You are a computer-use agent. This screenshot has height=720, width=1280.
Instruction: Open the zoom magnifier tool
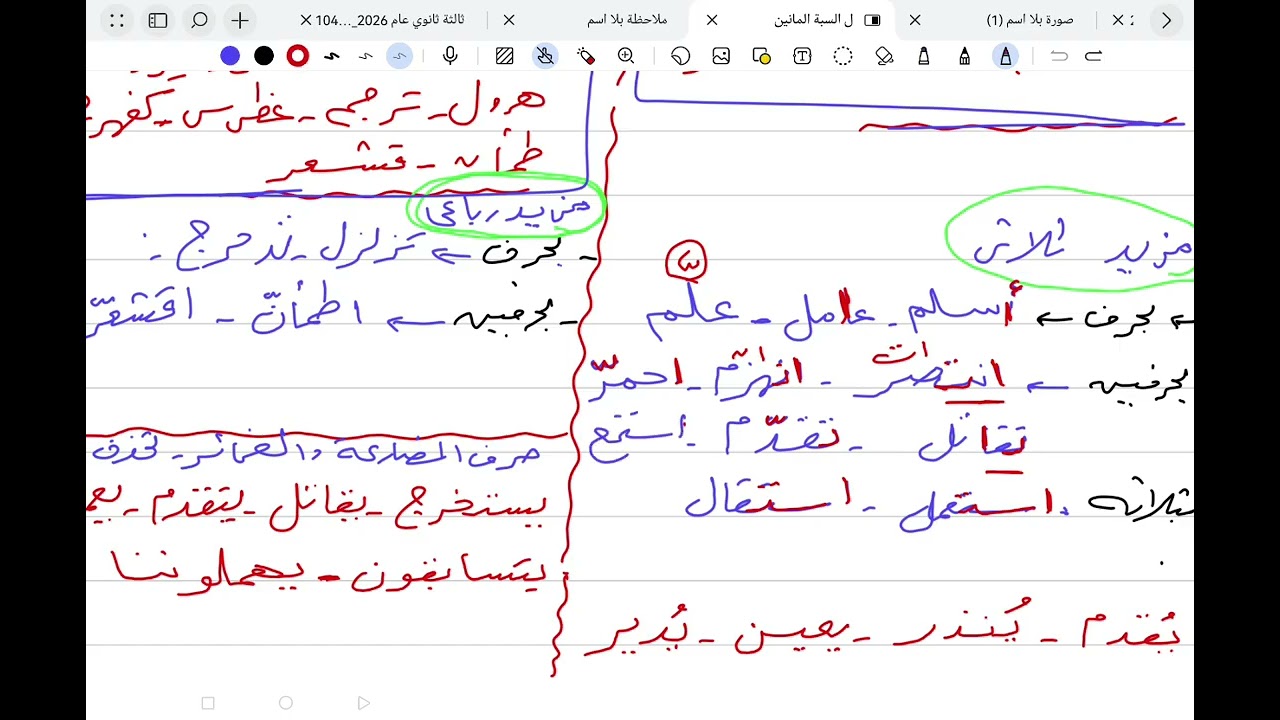626,56
